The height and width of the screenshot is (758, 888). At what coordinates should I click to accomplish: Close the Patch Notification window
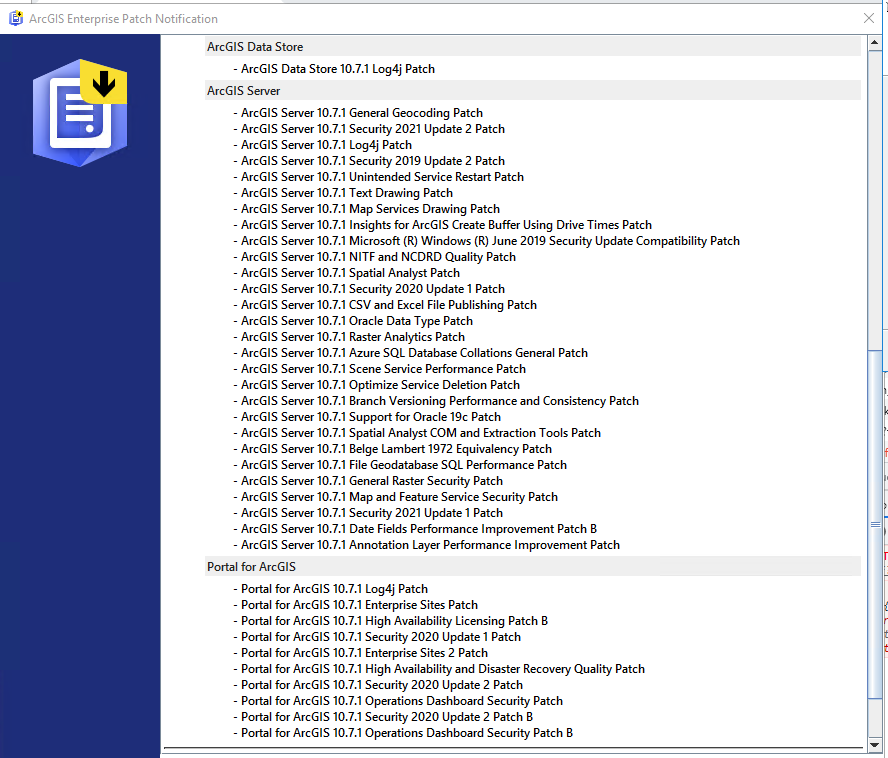pos(869,18)
